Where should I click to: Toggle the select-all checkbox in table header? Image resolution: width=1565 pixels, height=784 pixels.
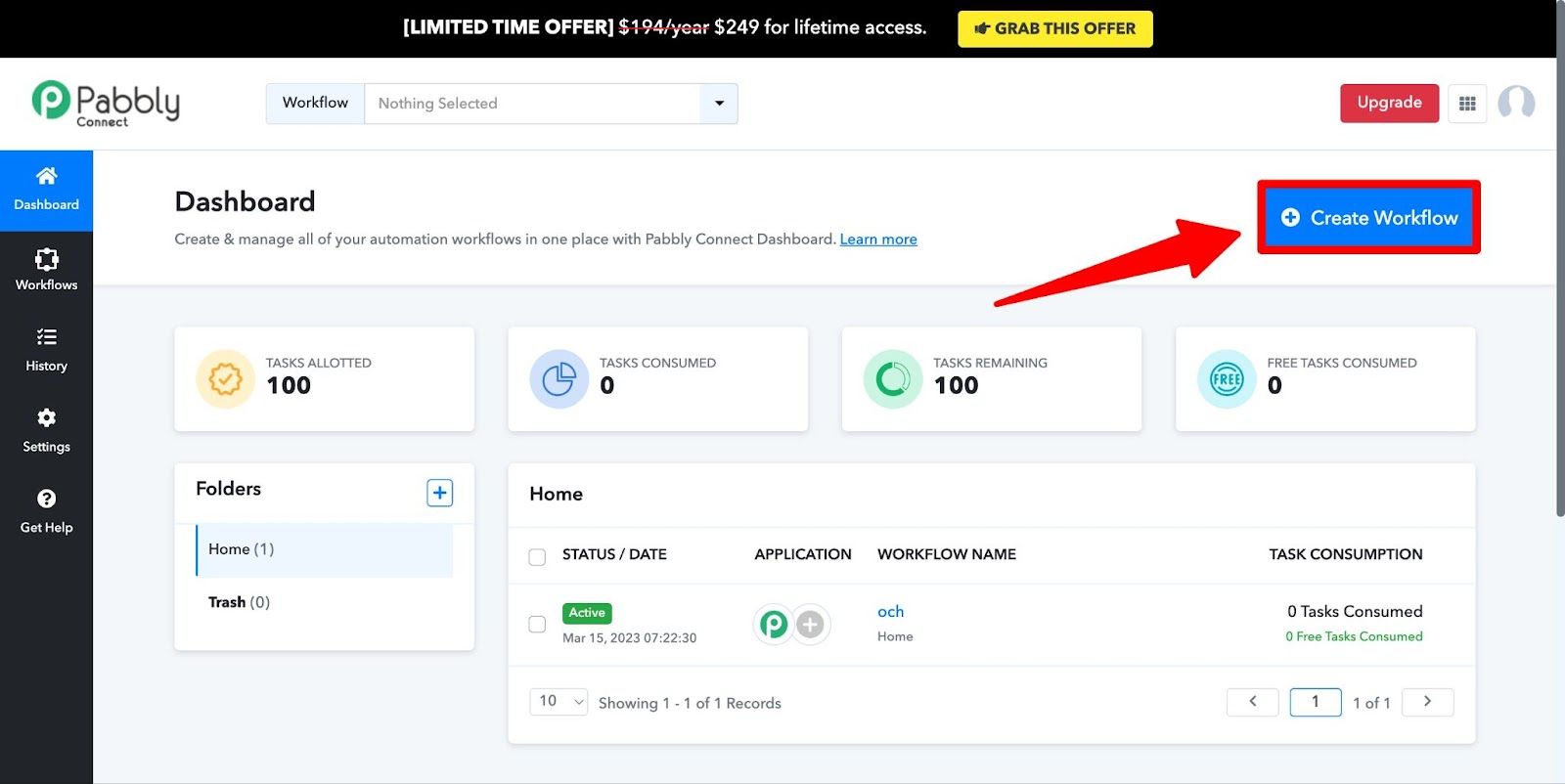click(x=537, y=557)
